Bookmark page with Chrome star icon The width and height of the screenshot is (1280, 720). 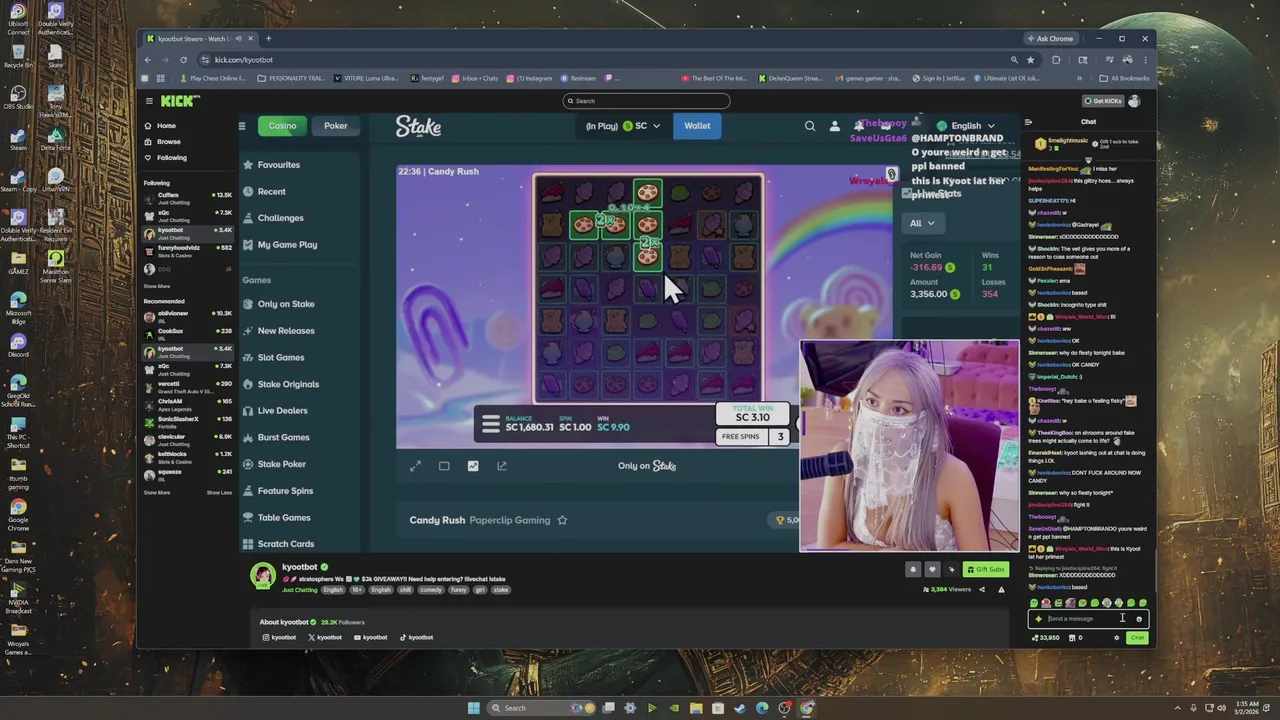tap(1031, 60)
